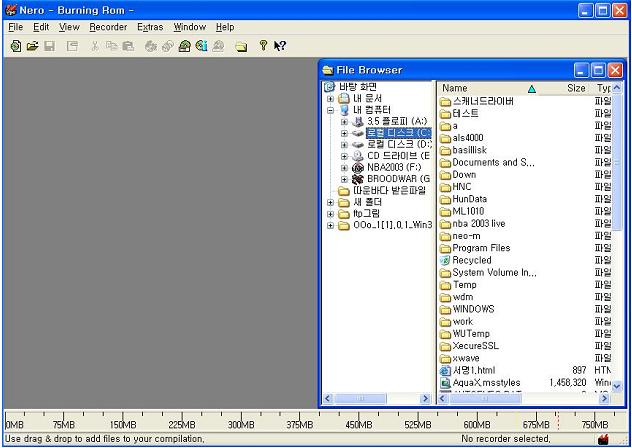Image resolution: width=632 pixels, height=448 pixels.
Task: Sort file list by Name column header
Action: coord(489,88)
